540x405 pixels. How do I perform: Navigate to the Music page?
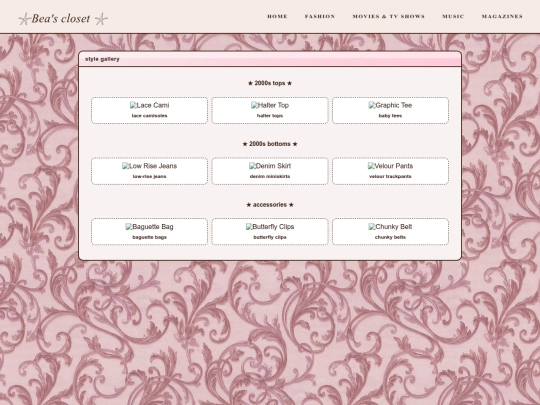(453, 16)
